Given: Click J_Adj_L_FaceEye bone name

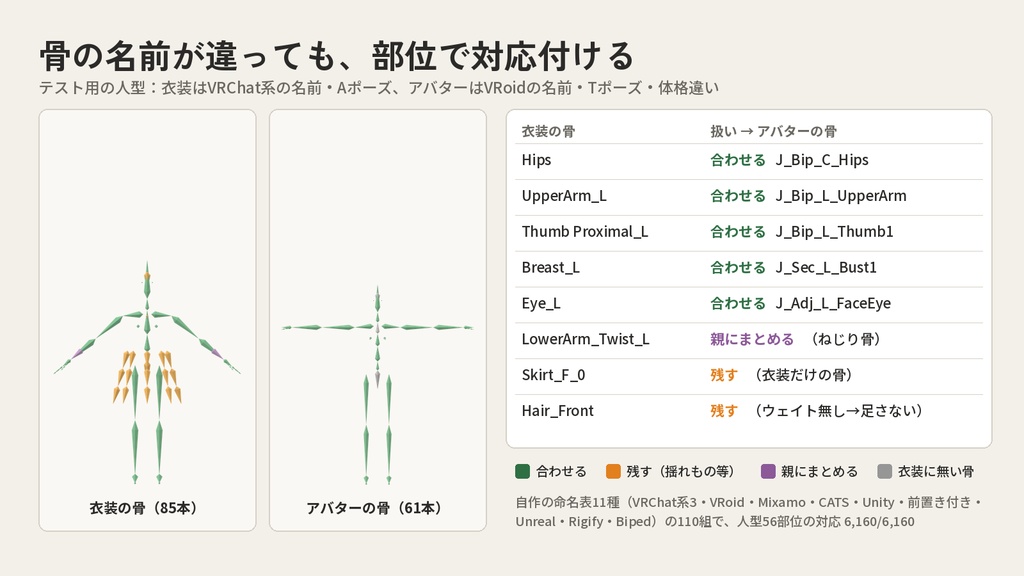Looking at the screenshot, I should pos(833,304).
